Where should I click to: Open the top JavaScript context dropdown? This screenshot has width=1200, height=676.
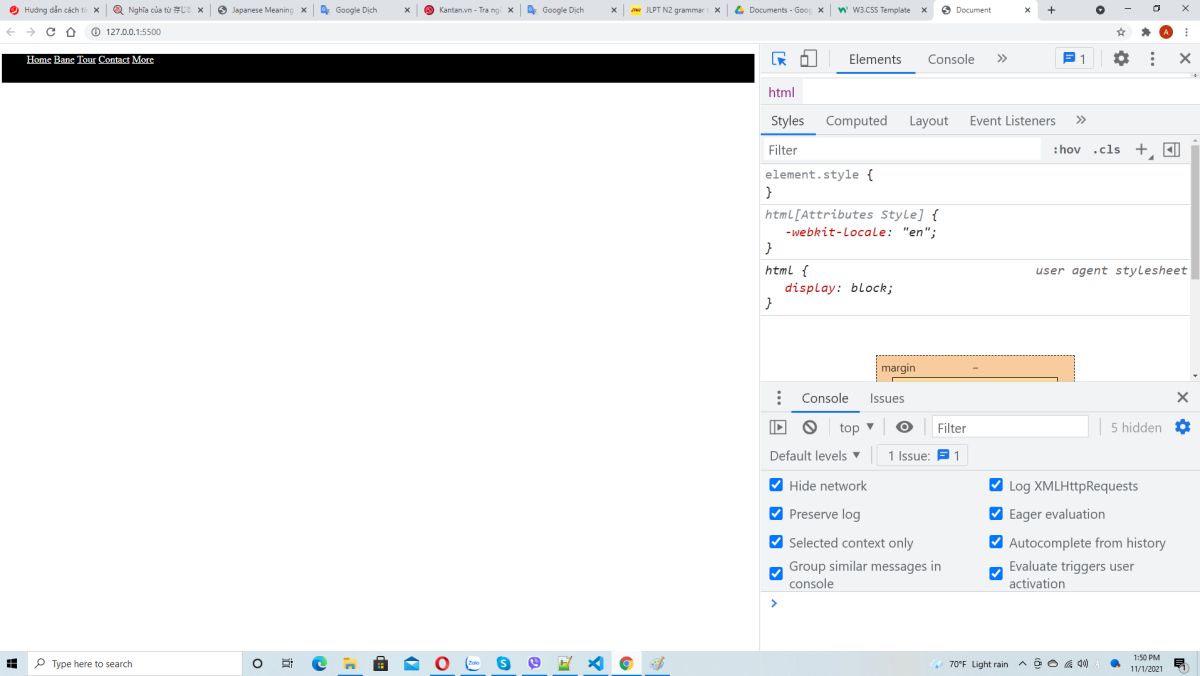(857, 427)
